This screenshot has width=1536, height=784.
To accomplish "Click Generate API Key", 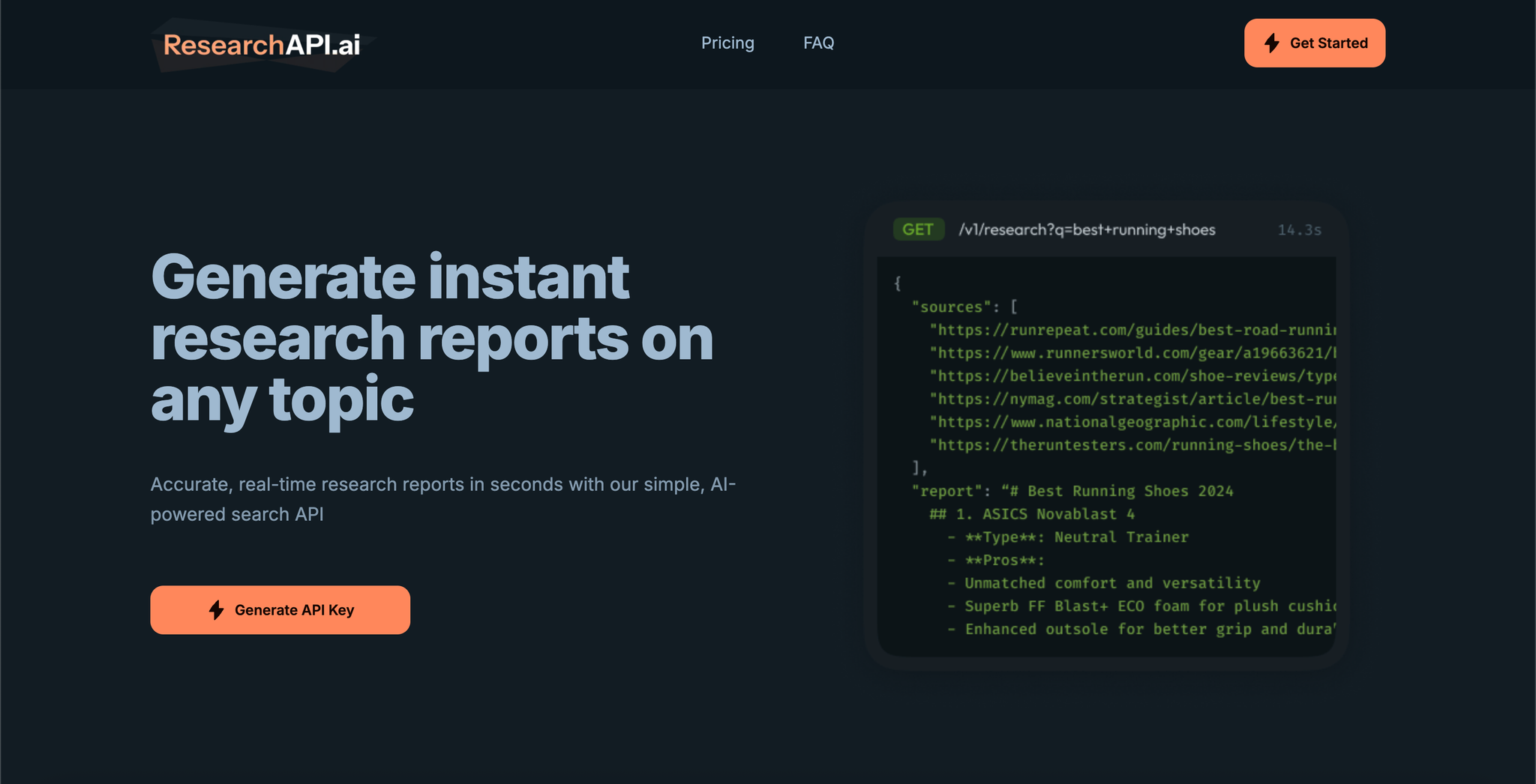I will pyautogui.click(x=280, y=609).
